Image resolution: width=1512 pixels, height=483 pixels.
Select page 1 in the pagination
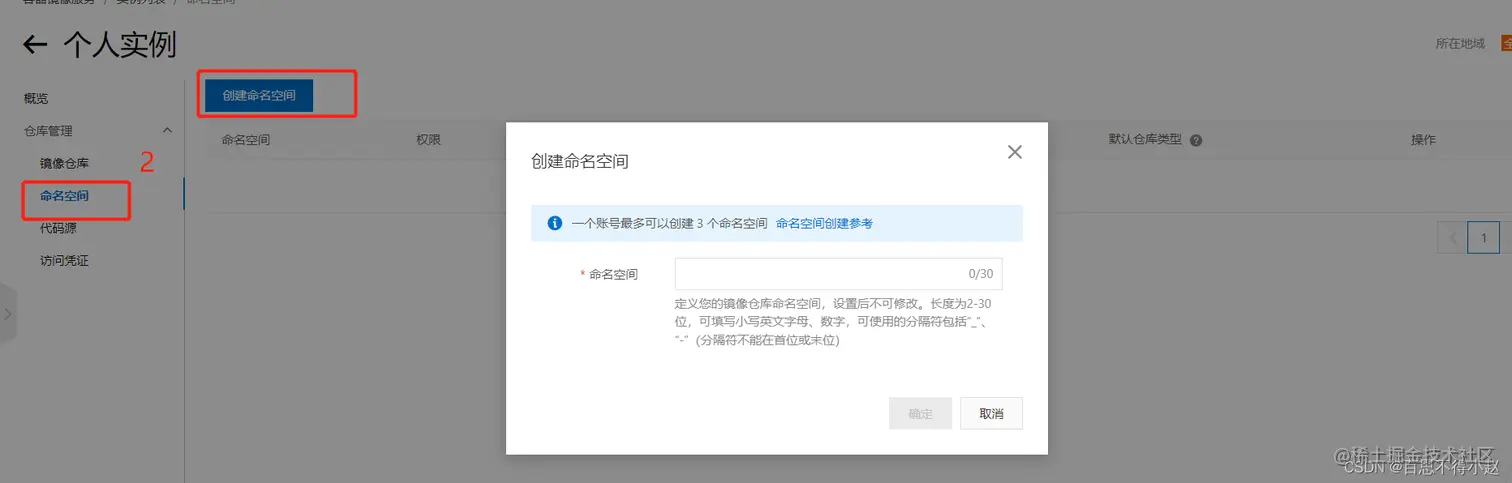[x=1484, y=238]
